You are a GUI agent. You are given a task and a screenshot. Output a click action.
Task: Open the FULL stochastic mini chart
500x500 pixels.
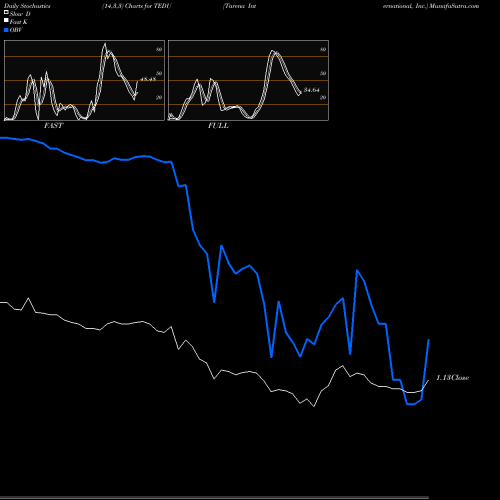[x=248, y=80]
